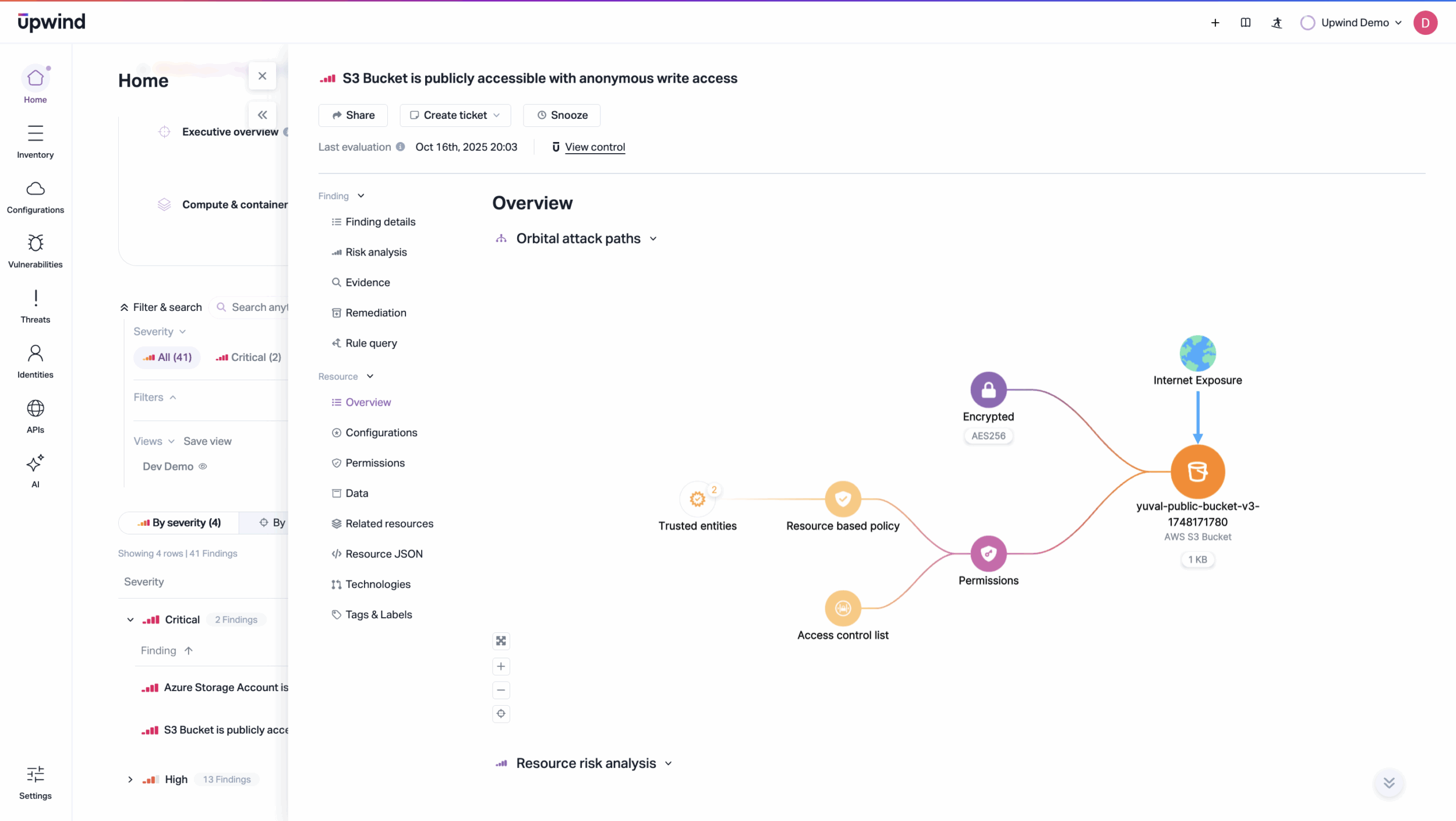Expand the High findings group

[x=130, y=779]
